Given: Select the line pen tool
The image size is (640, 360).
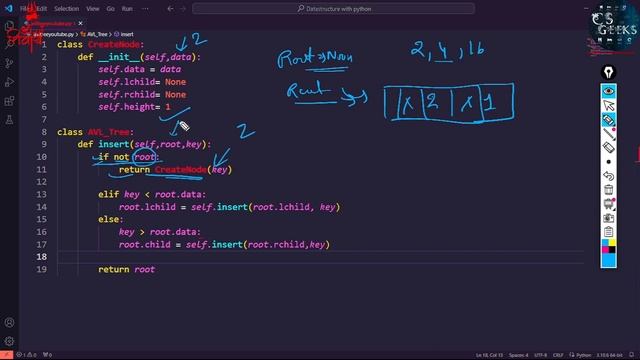Looking at the screenshot, I should tap(609, 133).
